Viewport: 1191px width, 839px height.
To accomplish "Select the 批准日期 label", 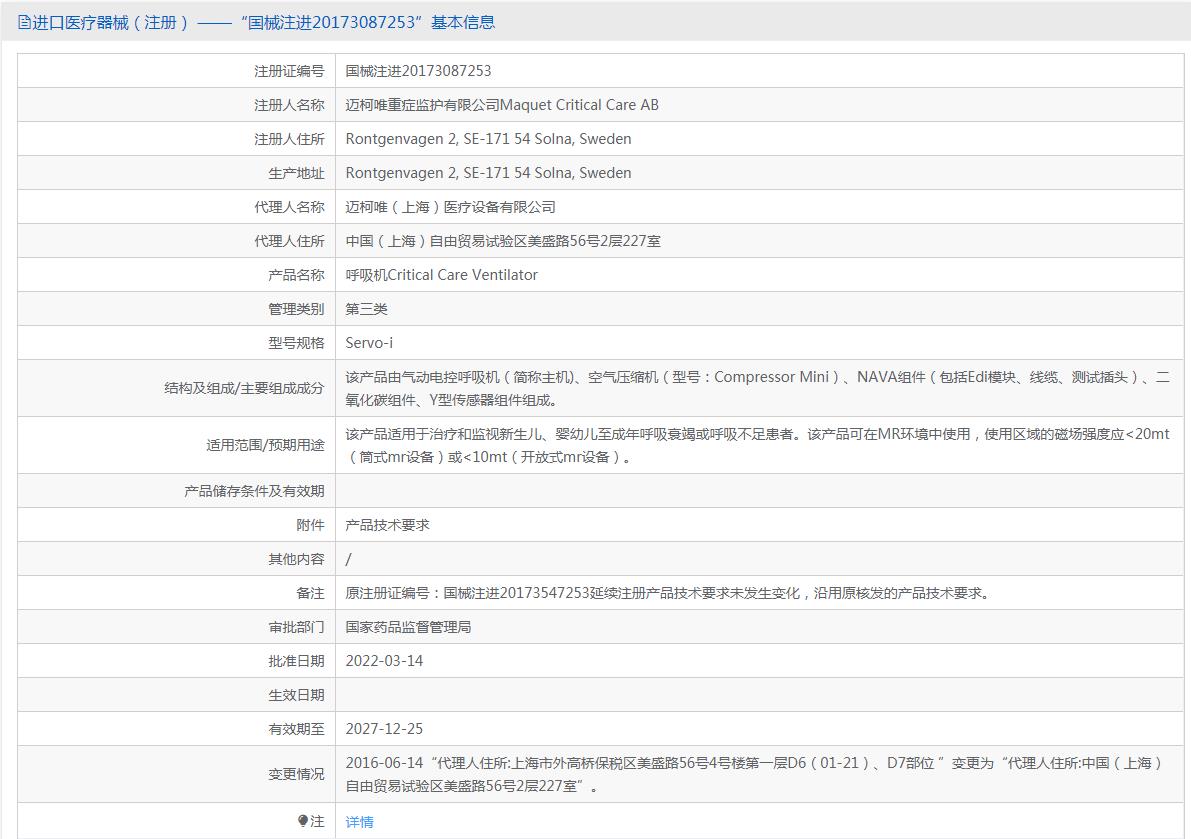I will [296, 661].
